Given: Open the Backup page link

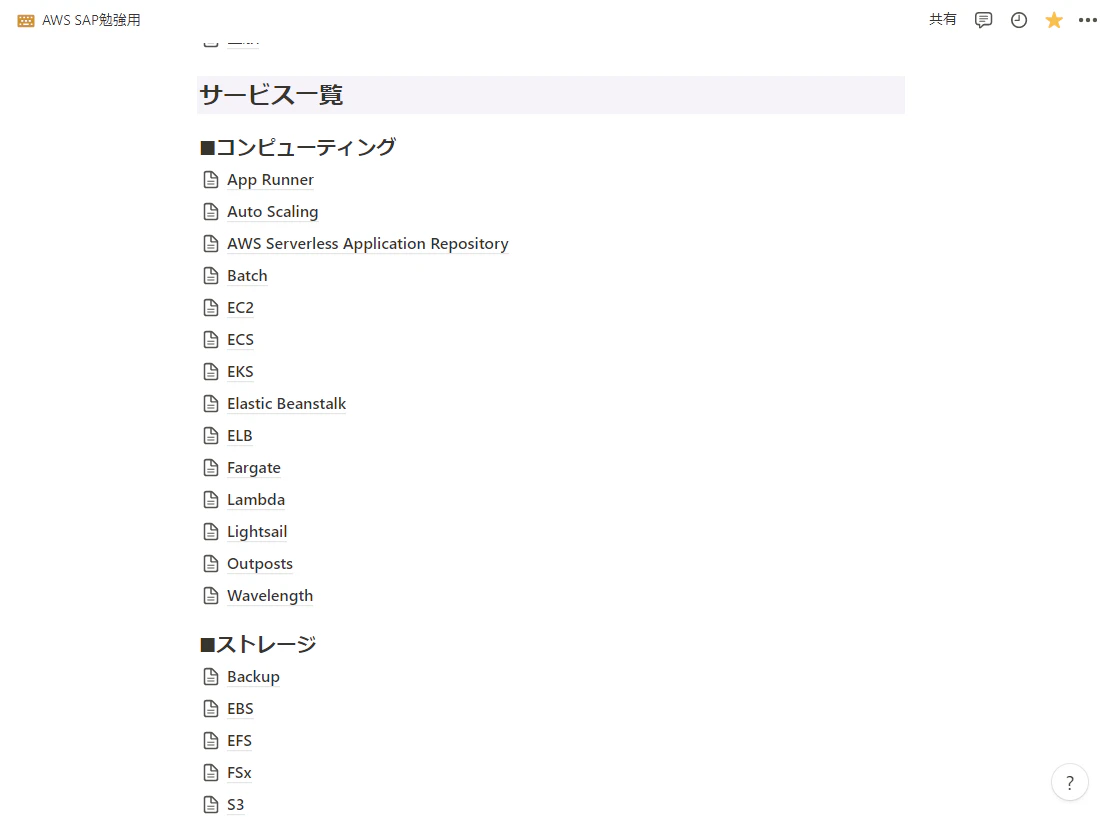Looking at the screenshot, I should [253, 677].
